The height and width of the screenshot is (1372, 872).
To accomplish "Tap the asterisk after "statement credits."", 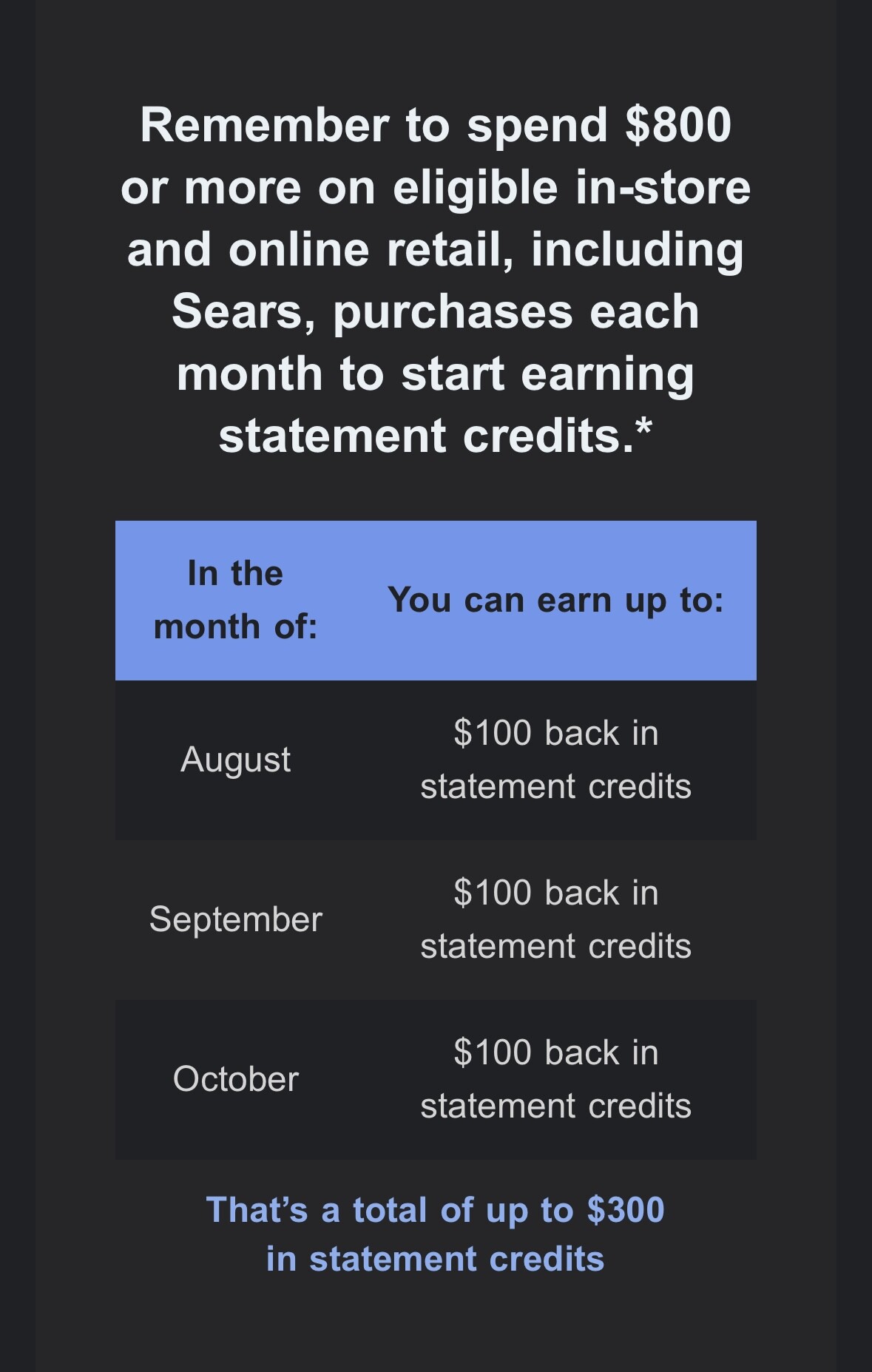I will (643, 429).
